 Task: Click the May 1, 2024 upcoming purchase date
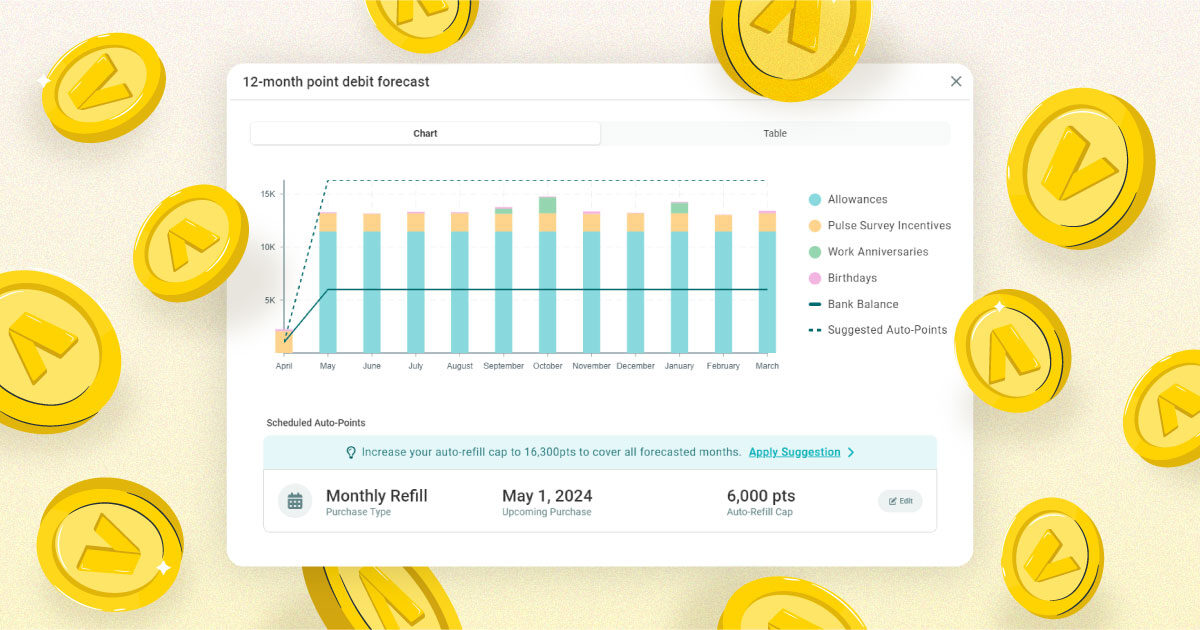pyautogui.click(x=547, y=497)
